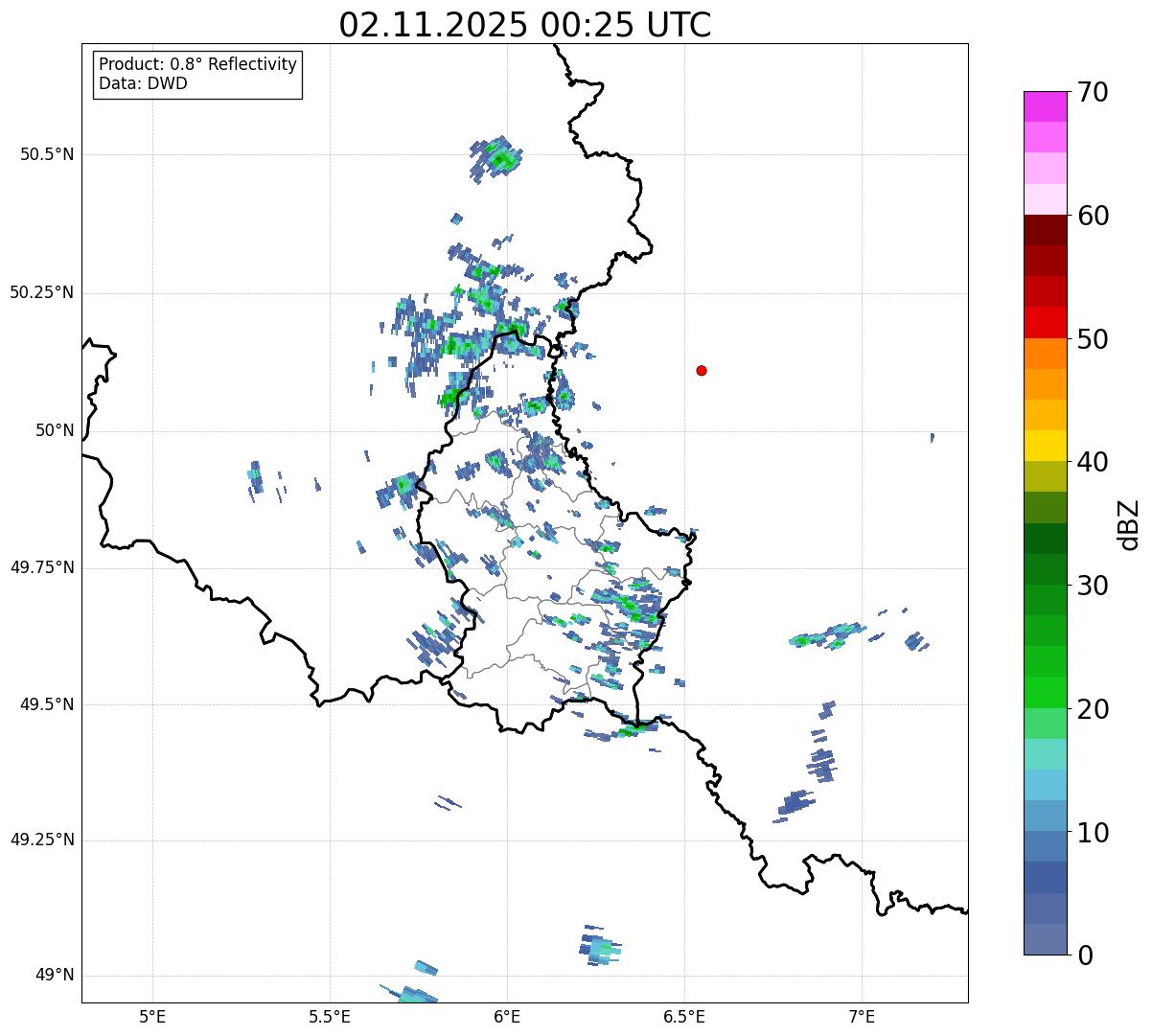Pick the light pink swatch just above 60 dBZ

(1045, 199)
